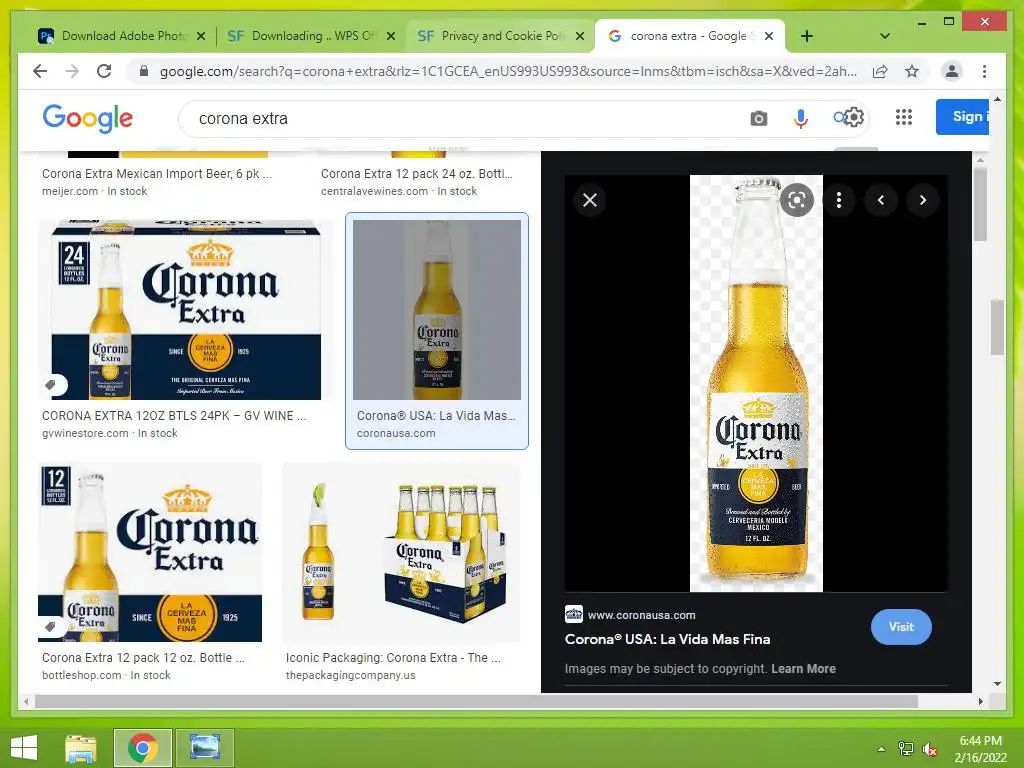Click the horizontal scrollbar right arrow

980,701
